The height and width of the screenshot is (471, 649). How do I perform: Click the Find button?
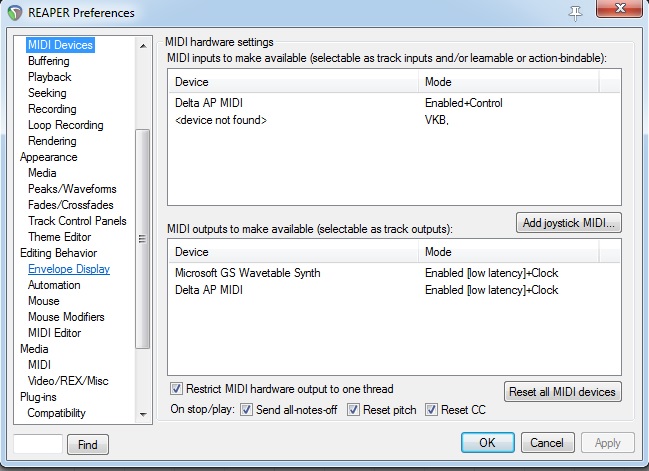pos(88,445)
